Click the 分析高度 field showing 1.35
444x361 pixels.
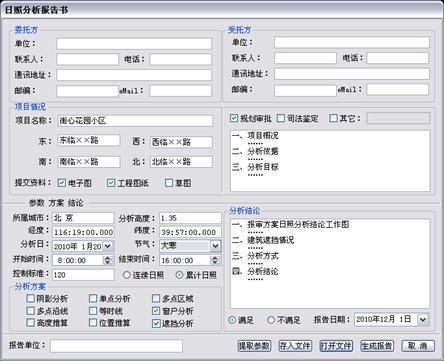[x=190, y=218]
